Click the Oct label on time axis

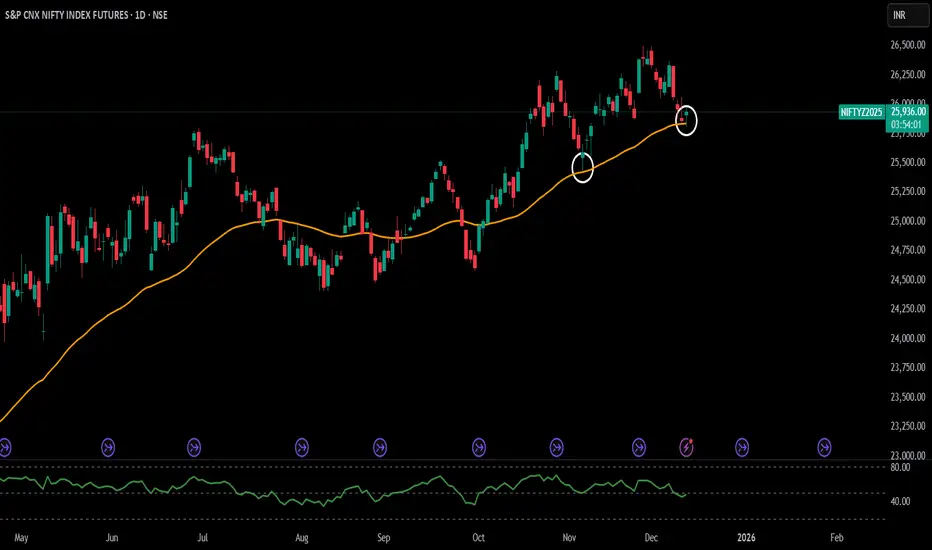pos(478,538)
